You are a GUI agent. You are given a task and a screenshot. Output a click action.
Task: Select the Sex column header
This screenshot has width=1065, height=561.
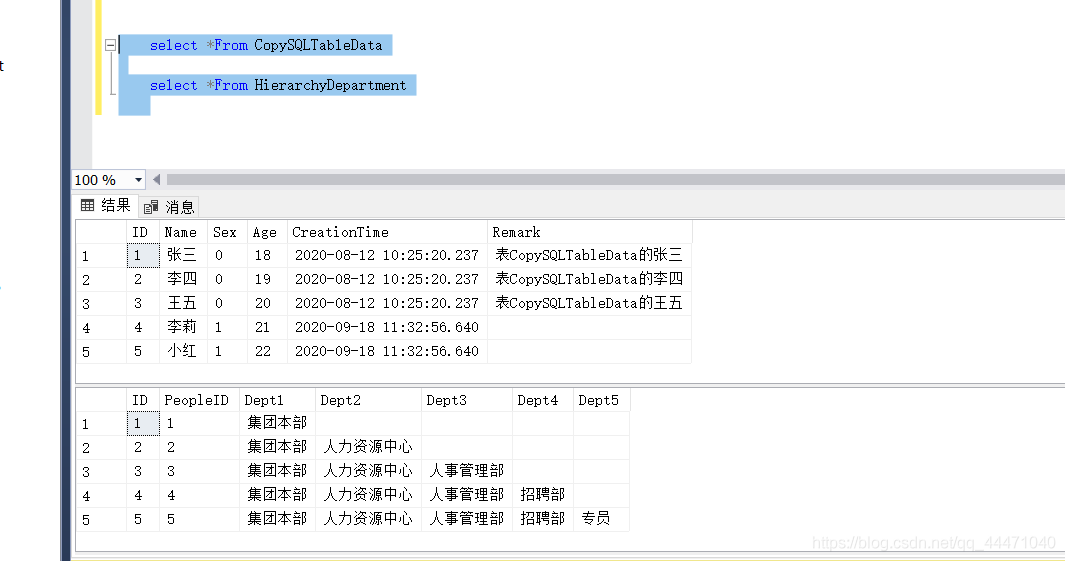tap(228, 232)
